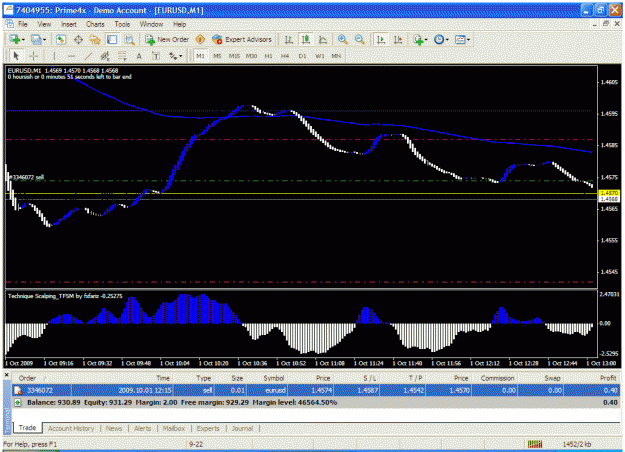This screenshot has width=625, height=452.
Task: Open the Charts menu
Action: (95, 24)
